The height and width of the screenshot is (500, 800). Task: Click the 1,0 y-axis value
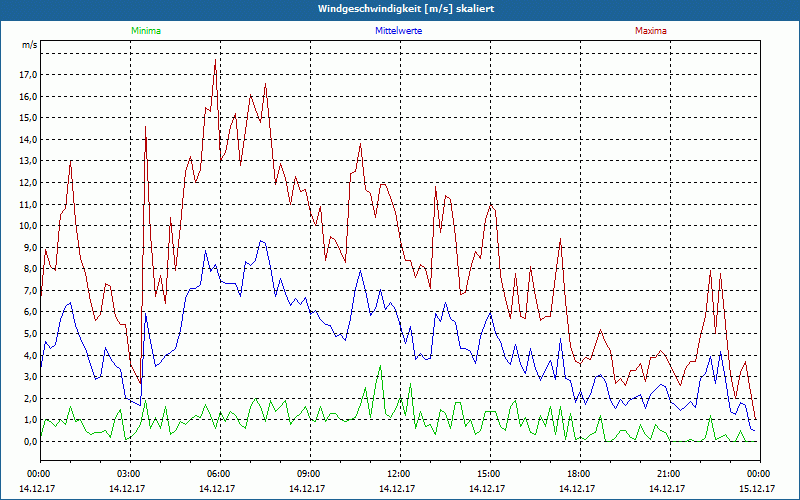click(30, 420)
